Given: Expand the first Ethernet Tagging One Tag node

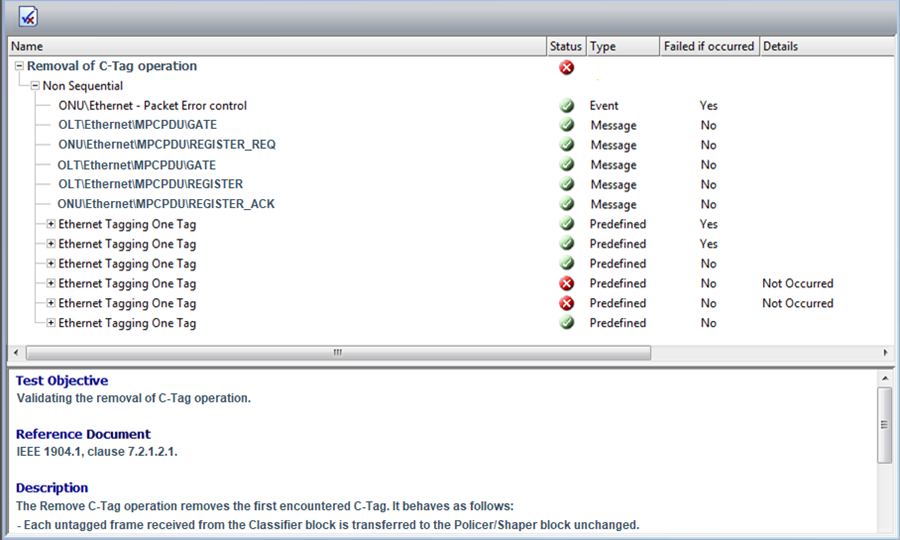Looking at the screenshot, I should coord(51,224).
